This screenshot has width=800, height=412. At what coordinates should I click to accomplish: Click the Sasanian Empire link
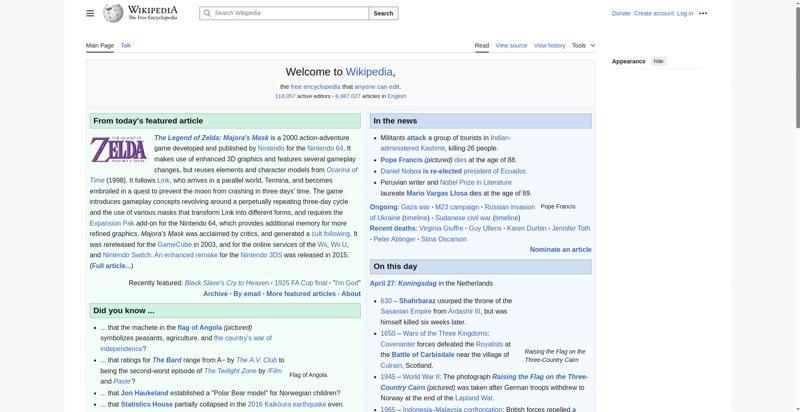pyautogui.click(x=406, y=311)
